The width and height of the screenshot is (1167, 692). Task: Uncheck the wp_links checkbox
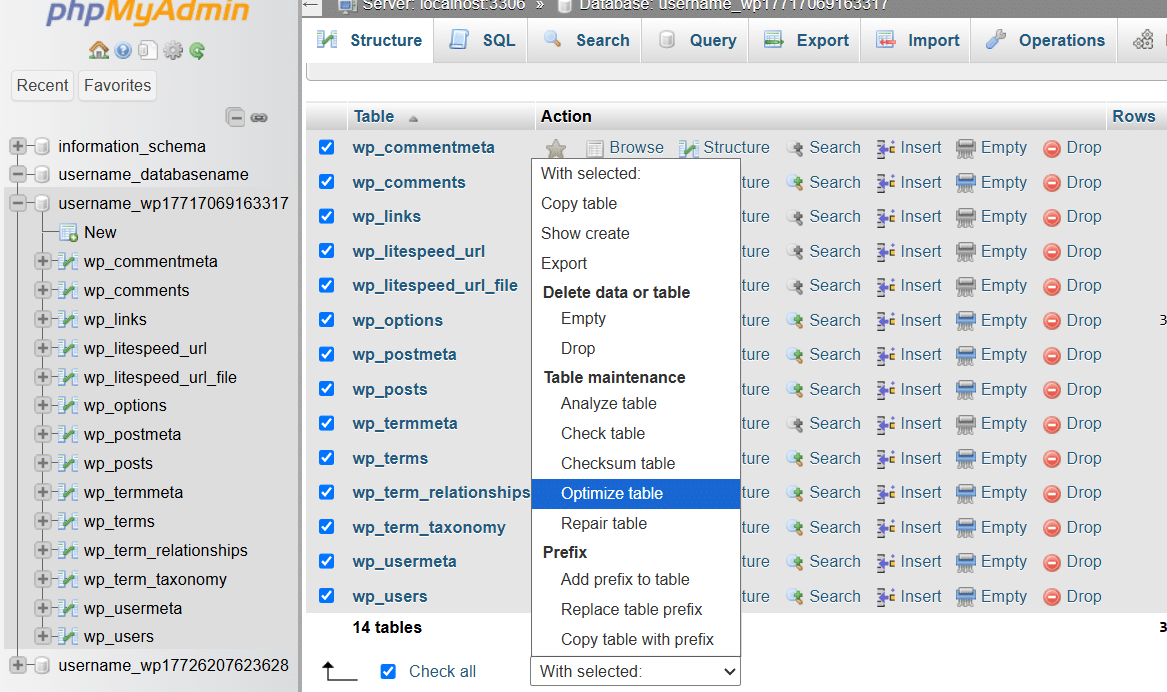pos(327,216)
